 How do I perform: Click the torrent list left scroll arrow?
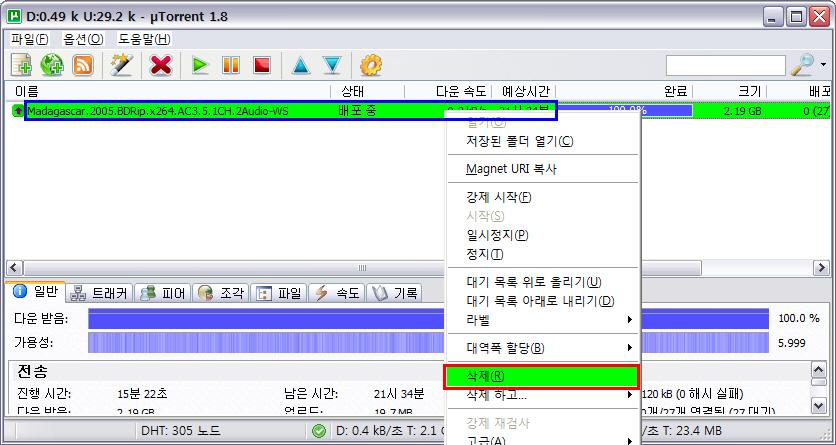point(15,268)
